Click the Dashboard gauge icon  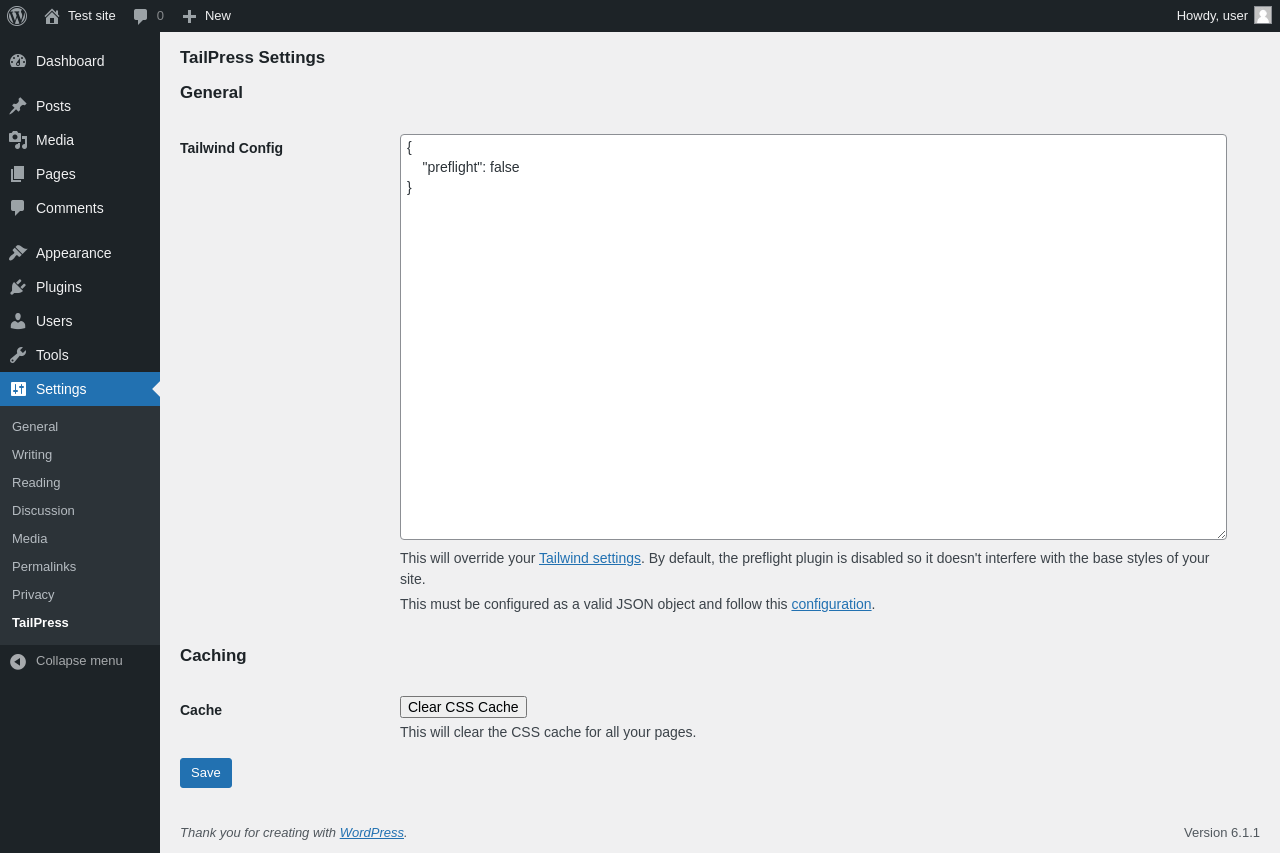click(x=18, y=61)
